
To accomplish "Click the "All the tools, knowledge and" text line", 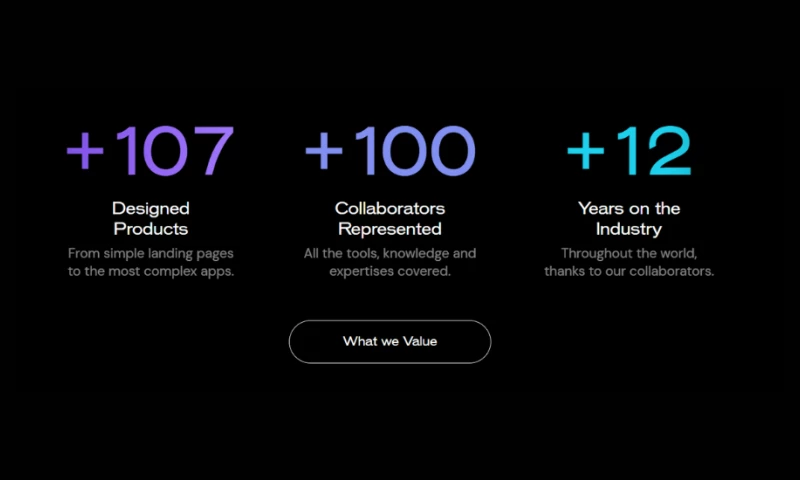I will tap(390, 254).
